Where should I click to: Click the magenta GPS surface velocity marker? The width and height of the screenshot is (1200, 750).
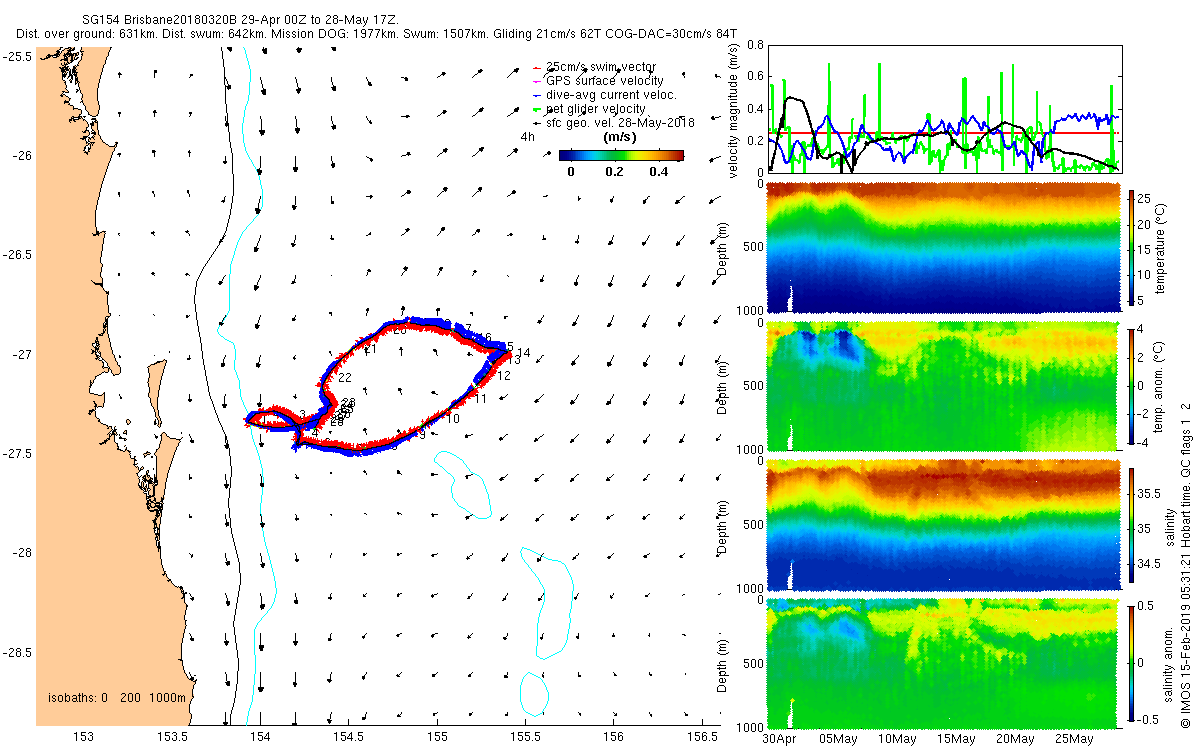point(537,80)
